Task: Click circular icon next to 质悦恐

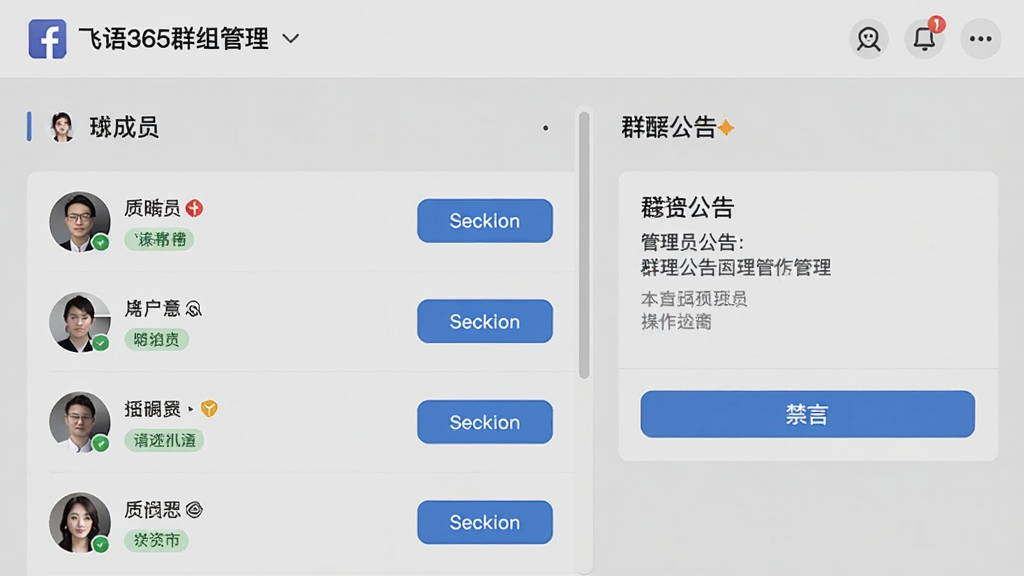Action: tap(194, 509)
